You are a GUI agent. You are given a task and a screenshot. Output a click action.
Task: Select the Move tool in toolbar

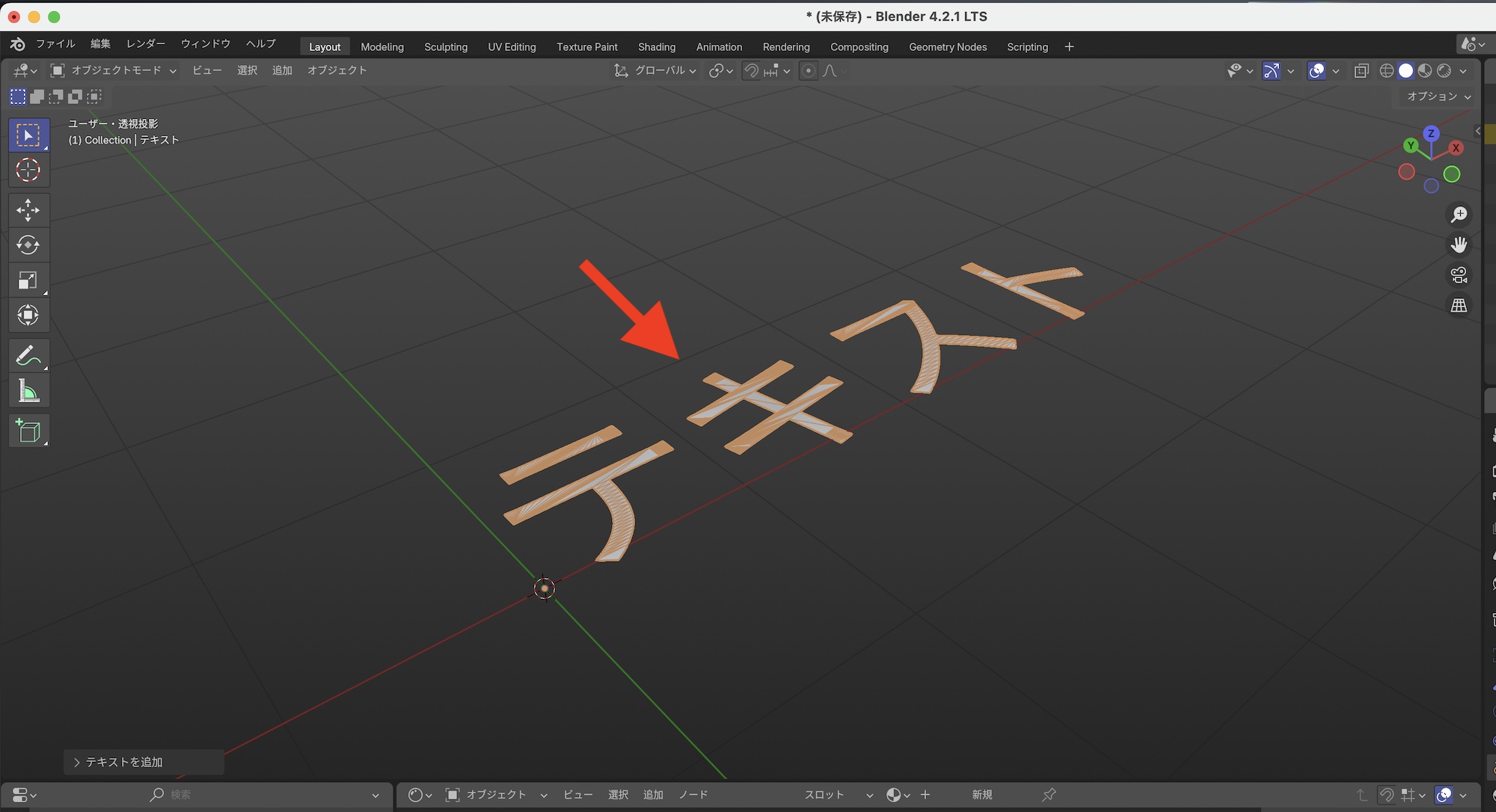[28, 210]
